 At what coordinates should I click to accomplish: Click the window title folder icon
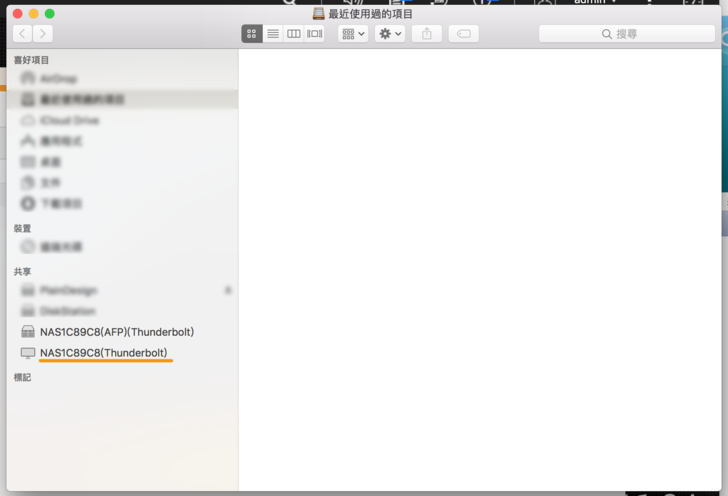[318, 13]
